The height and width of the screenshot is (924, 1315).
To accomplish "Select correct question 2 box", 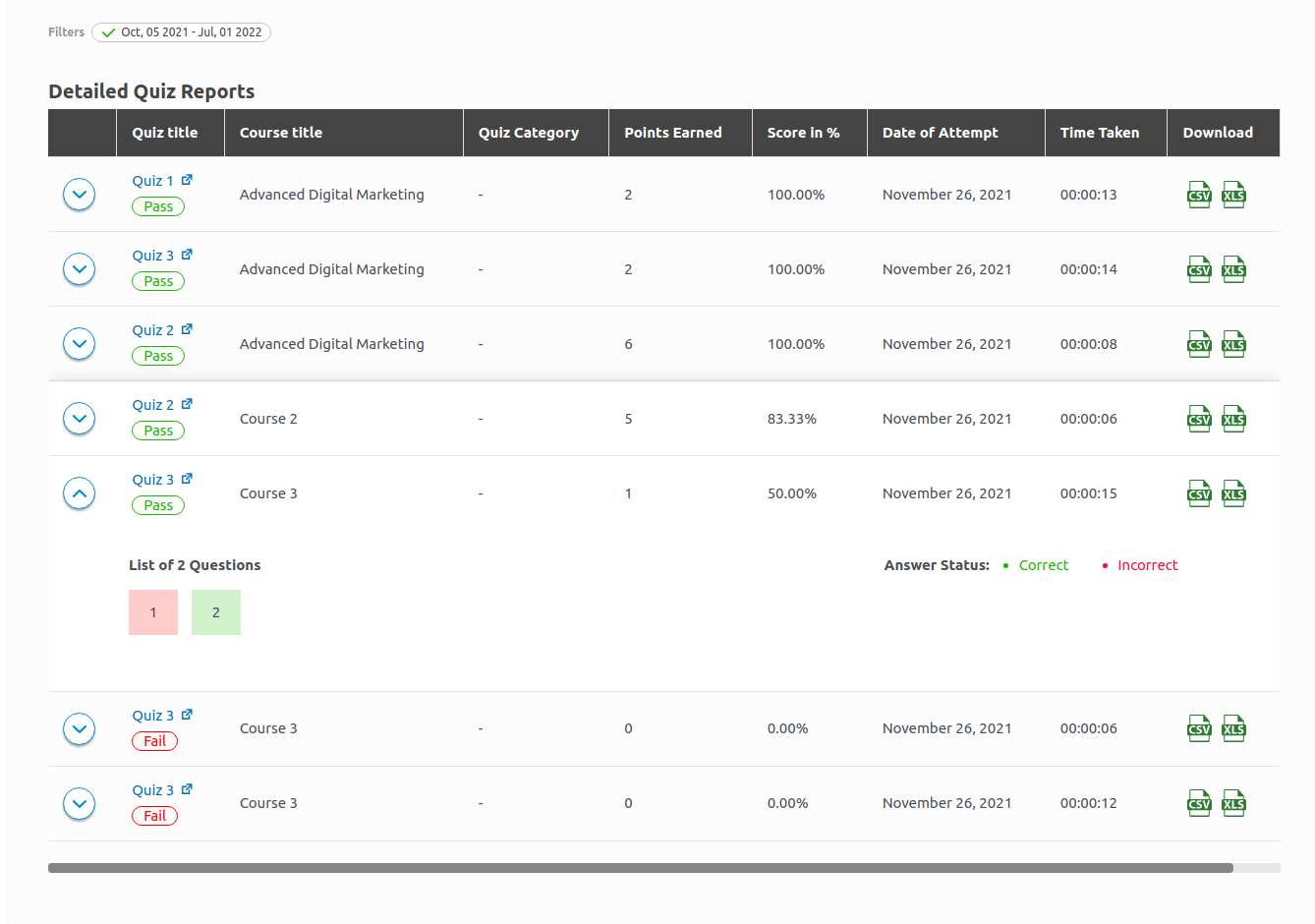I will (x=216, y=612).
